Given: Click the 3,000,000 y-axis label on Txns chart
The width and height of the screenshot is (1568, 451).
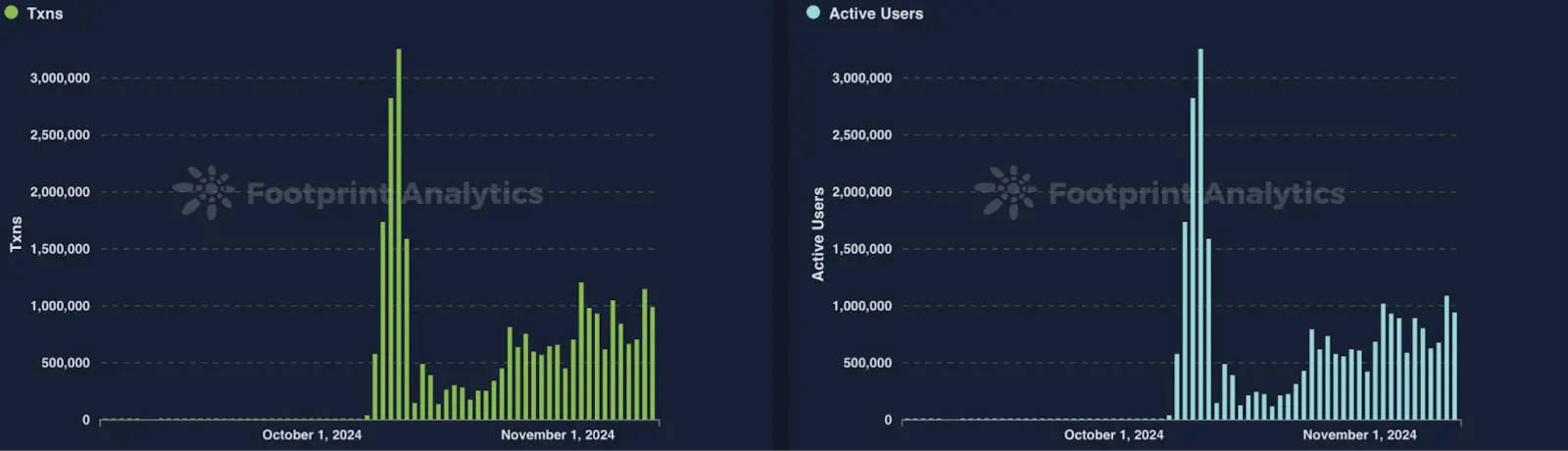Looking at the screenshot, I should [60, 78].
